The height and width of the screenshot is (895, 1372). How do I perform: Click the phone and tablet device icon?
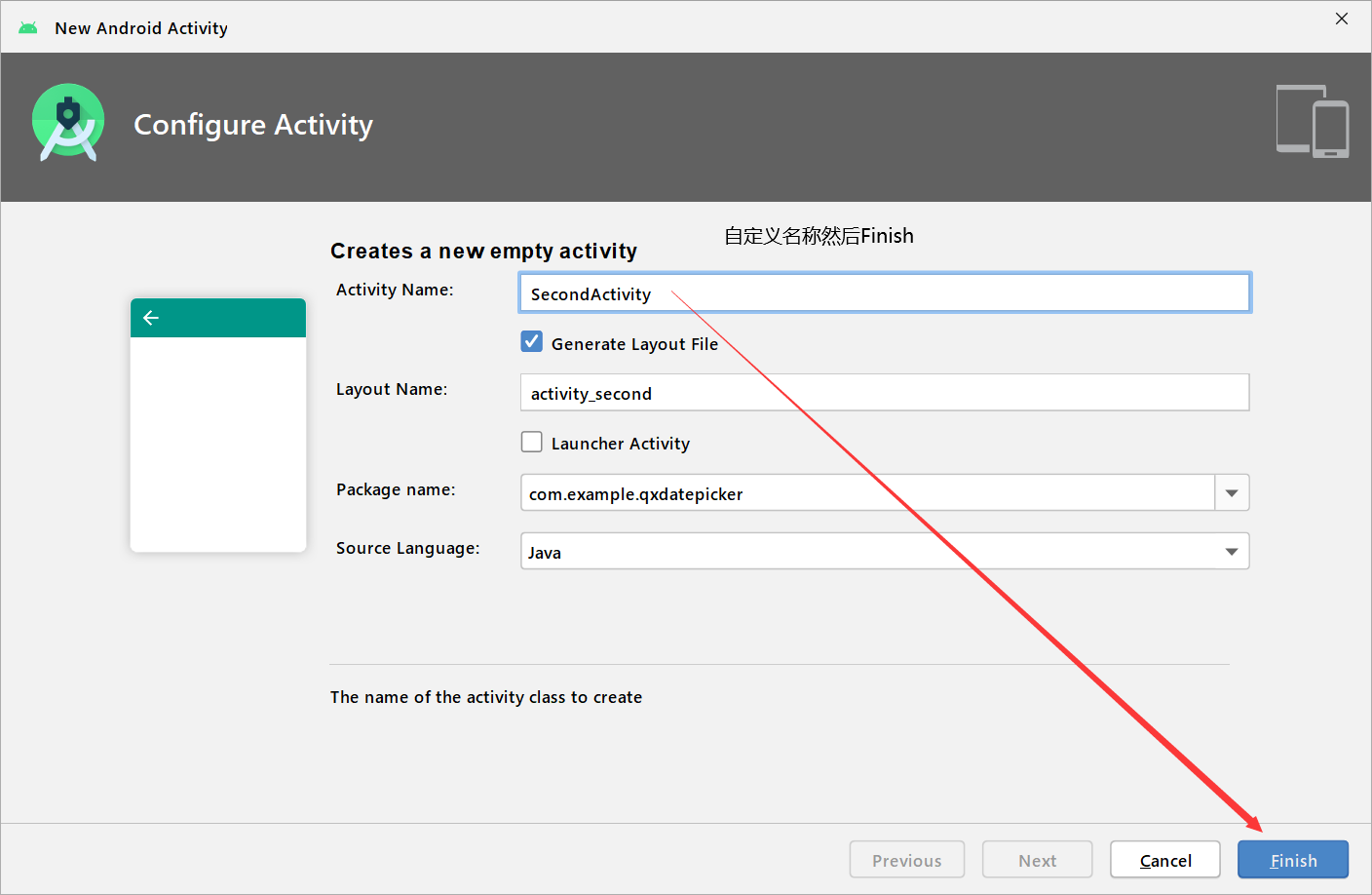click(1313, 121)
